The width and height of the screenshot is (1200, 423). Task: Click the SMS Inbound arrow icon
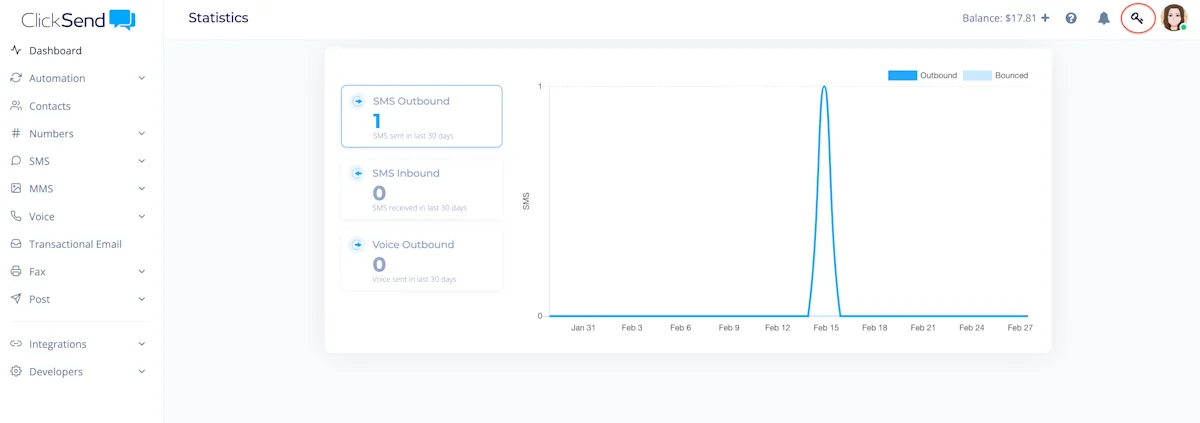point(358,173)
